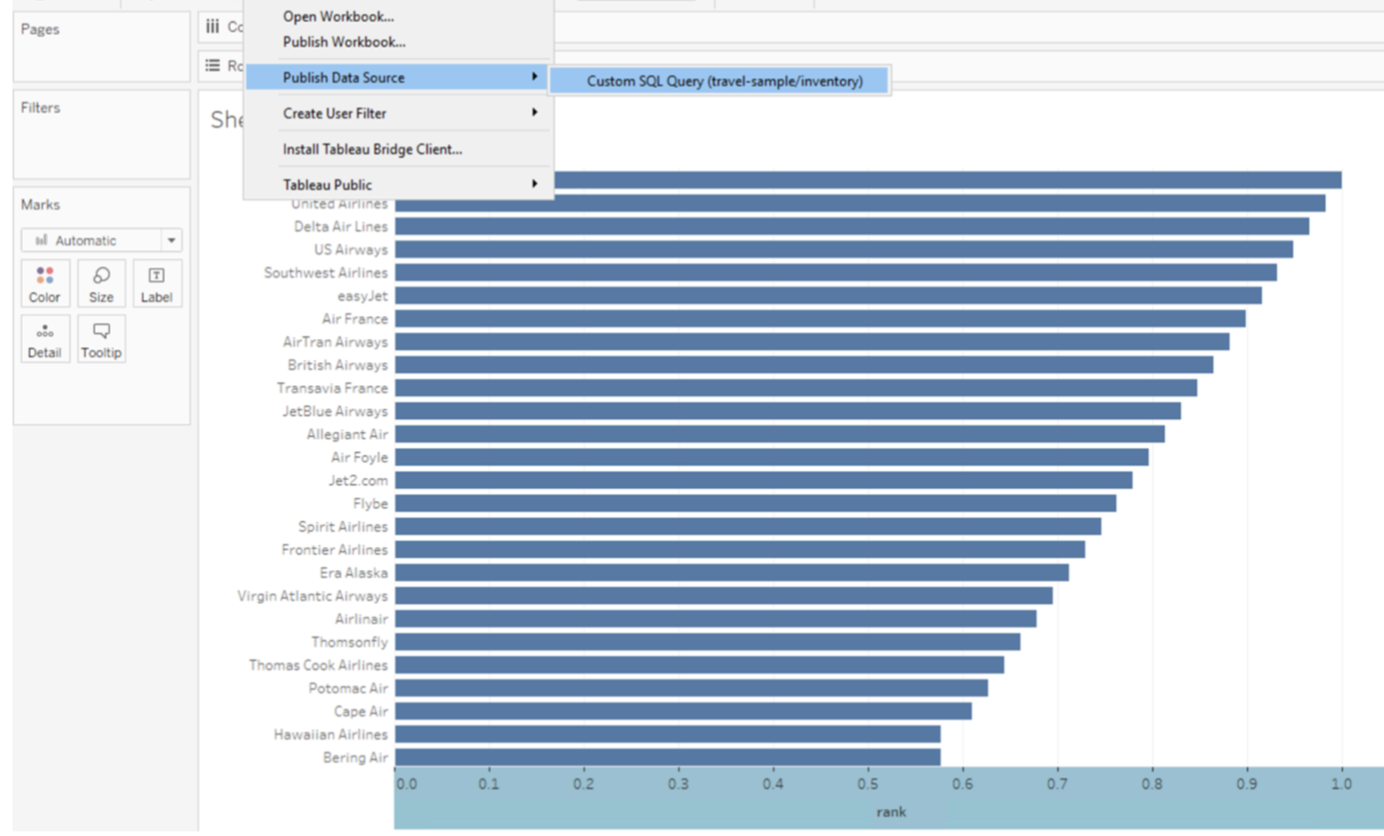Select the US Airways label

(351, 249)
